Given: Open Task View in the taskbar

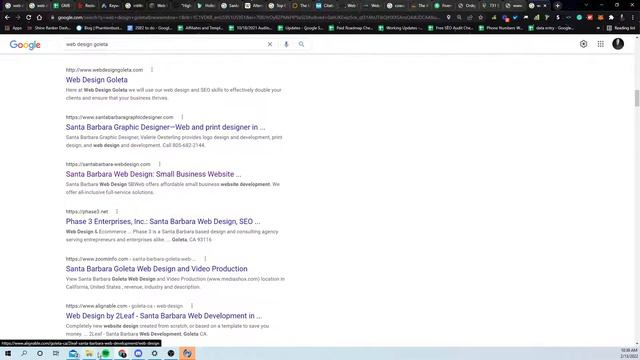Looking at the screenshot, I should [56, 353].
